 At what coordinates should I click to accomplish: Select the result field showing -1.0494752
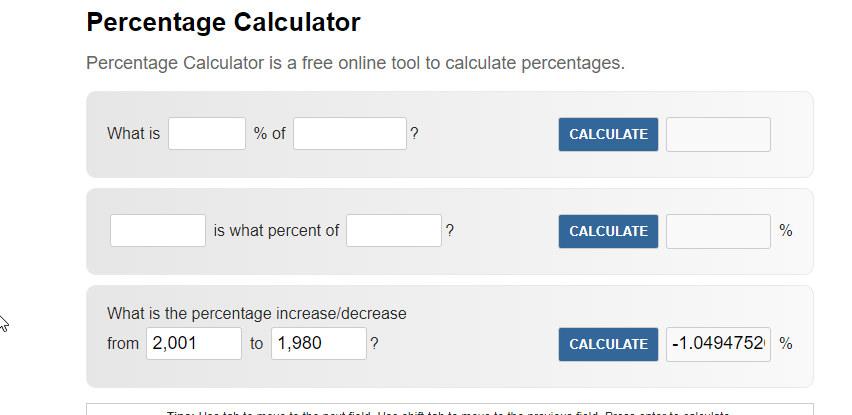point(718,344)
